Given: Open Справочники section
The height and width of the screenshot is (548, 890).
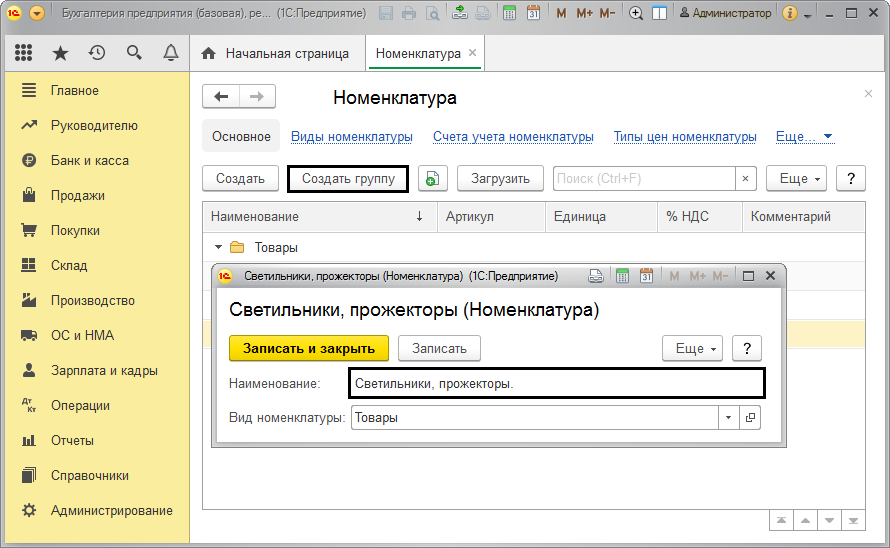Looking at the screenshot, I should tap(90, 475).
